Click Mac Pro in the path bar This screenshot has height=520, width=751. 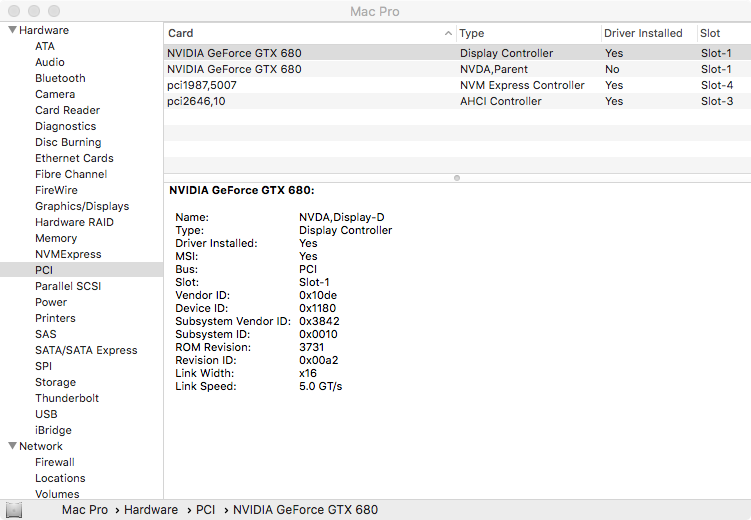(x=85, y=509)
